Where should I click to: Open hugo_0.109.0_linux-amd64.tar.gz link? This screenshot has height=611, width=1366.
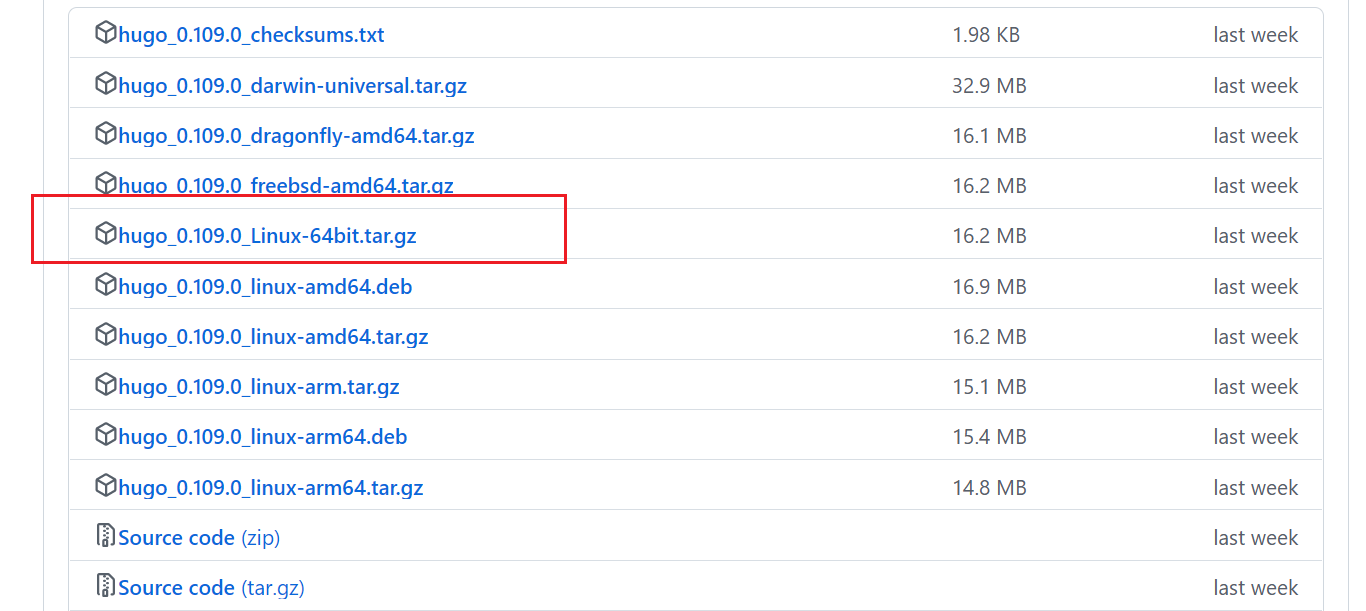coord(273,337)
